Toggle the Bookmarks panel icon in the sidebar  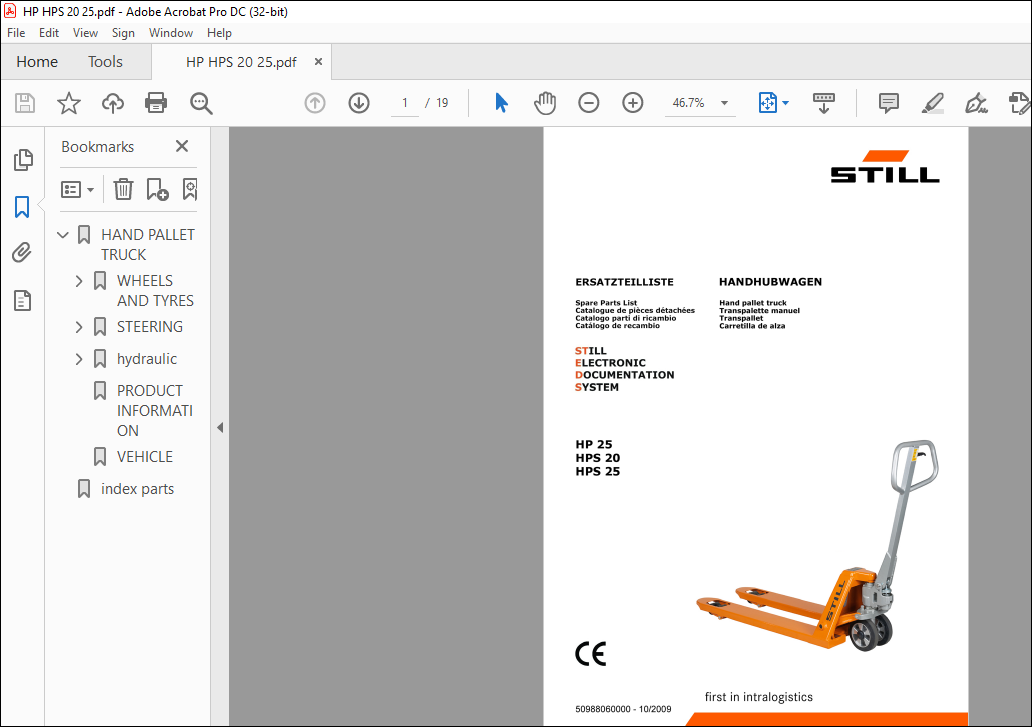click(22, 207)
